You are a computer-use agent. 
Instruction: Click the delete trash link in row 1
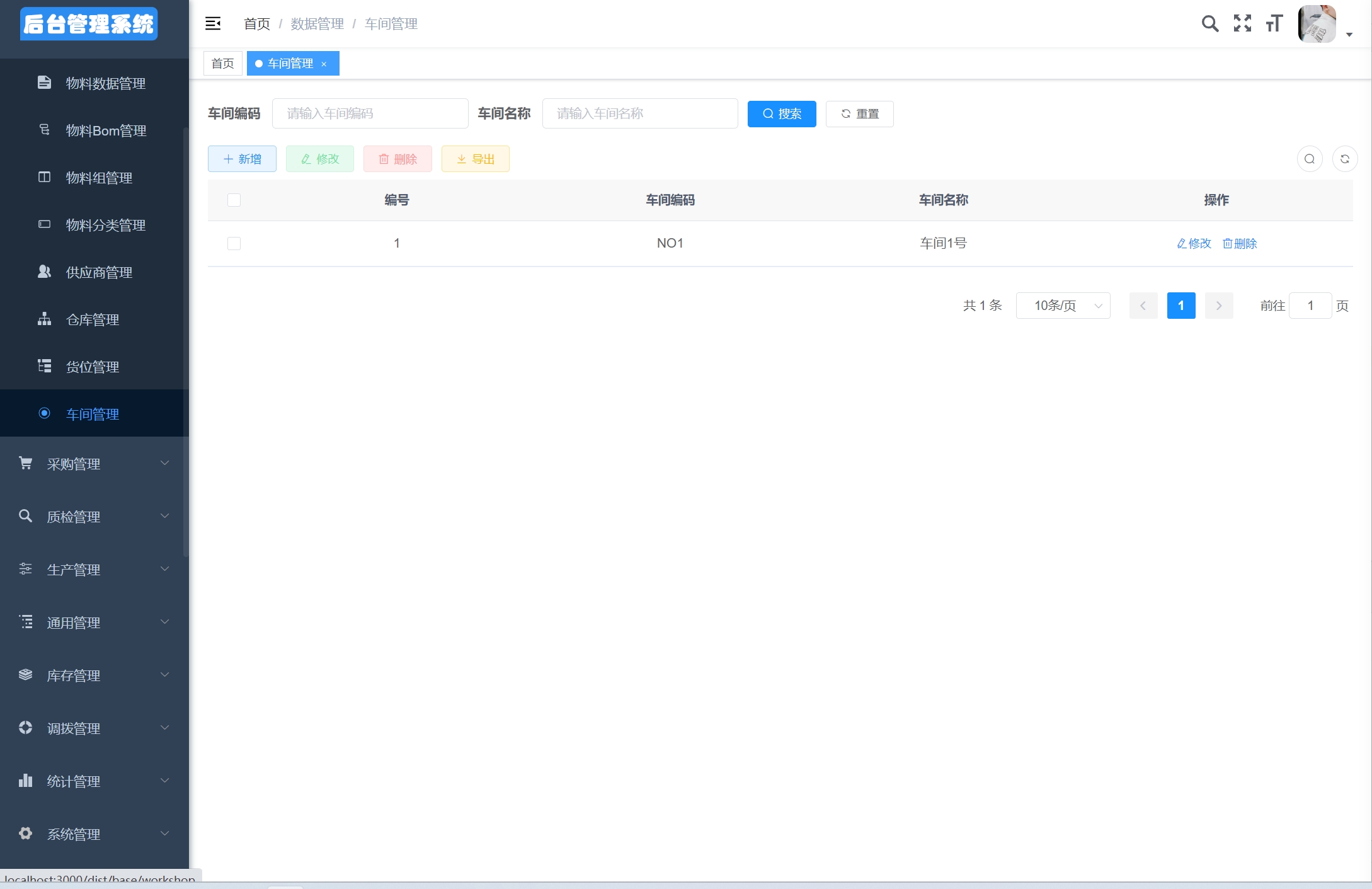pos(1239,244)
